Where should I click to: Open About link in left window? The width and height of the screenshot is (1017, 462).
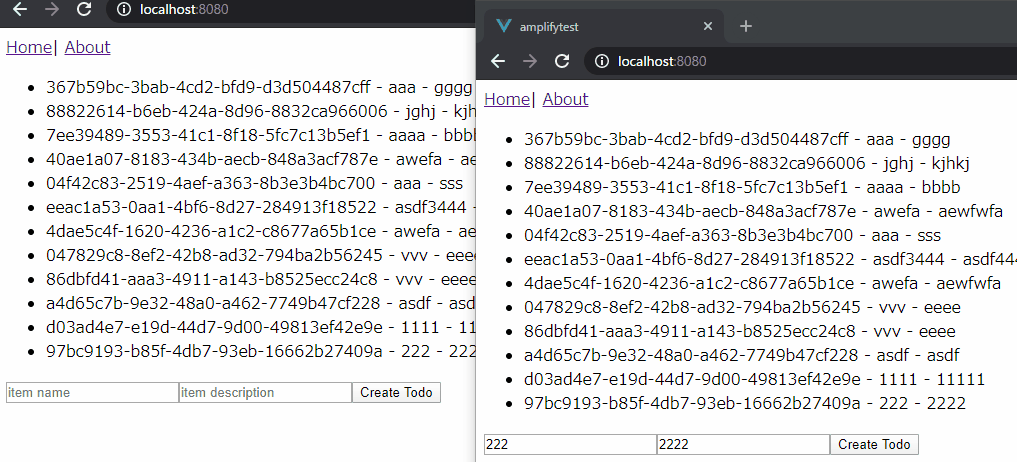click(x=88, y=47)
